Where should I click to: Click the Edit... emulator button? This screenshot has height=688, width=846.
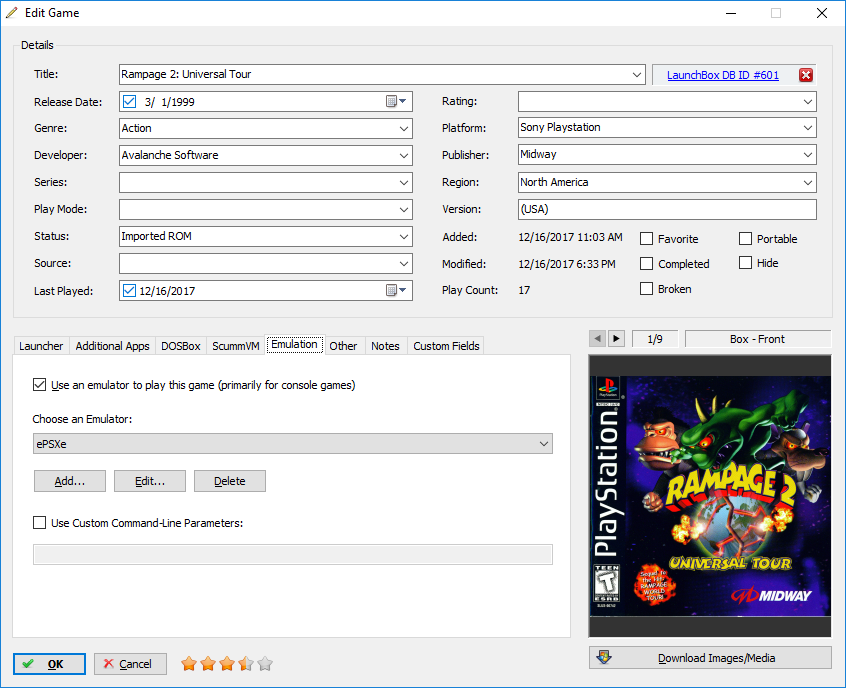click(150, 481)
